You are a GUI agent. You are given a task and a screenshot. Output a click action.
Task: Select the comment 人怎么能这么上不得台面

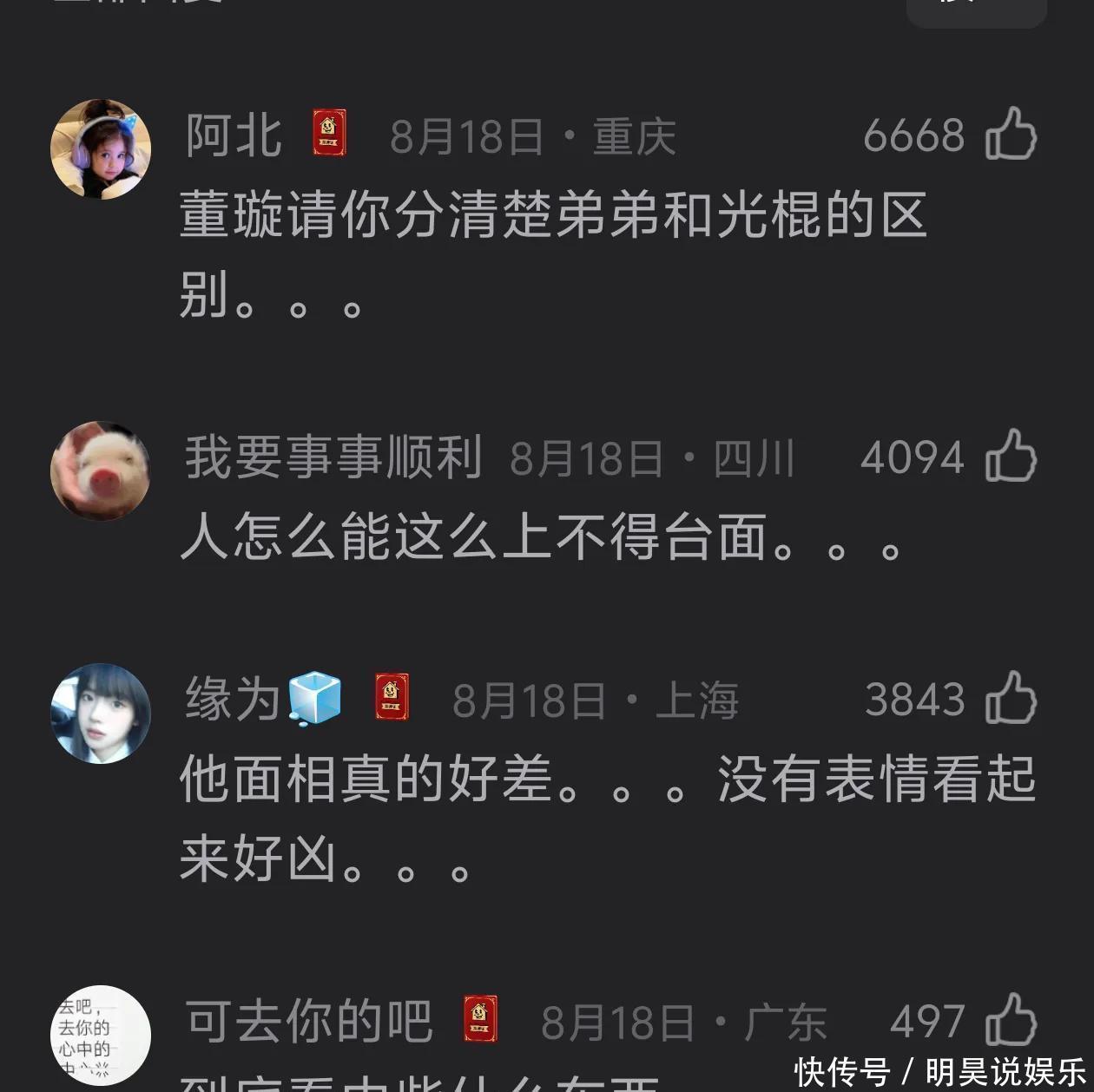[x=544, y=536]
